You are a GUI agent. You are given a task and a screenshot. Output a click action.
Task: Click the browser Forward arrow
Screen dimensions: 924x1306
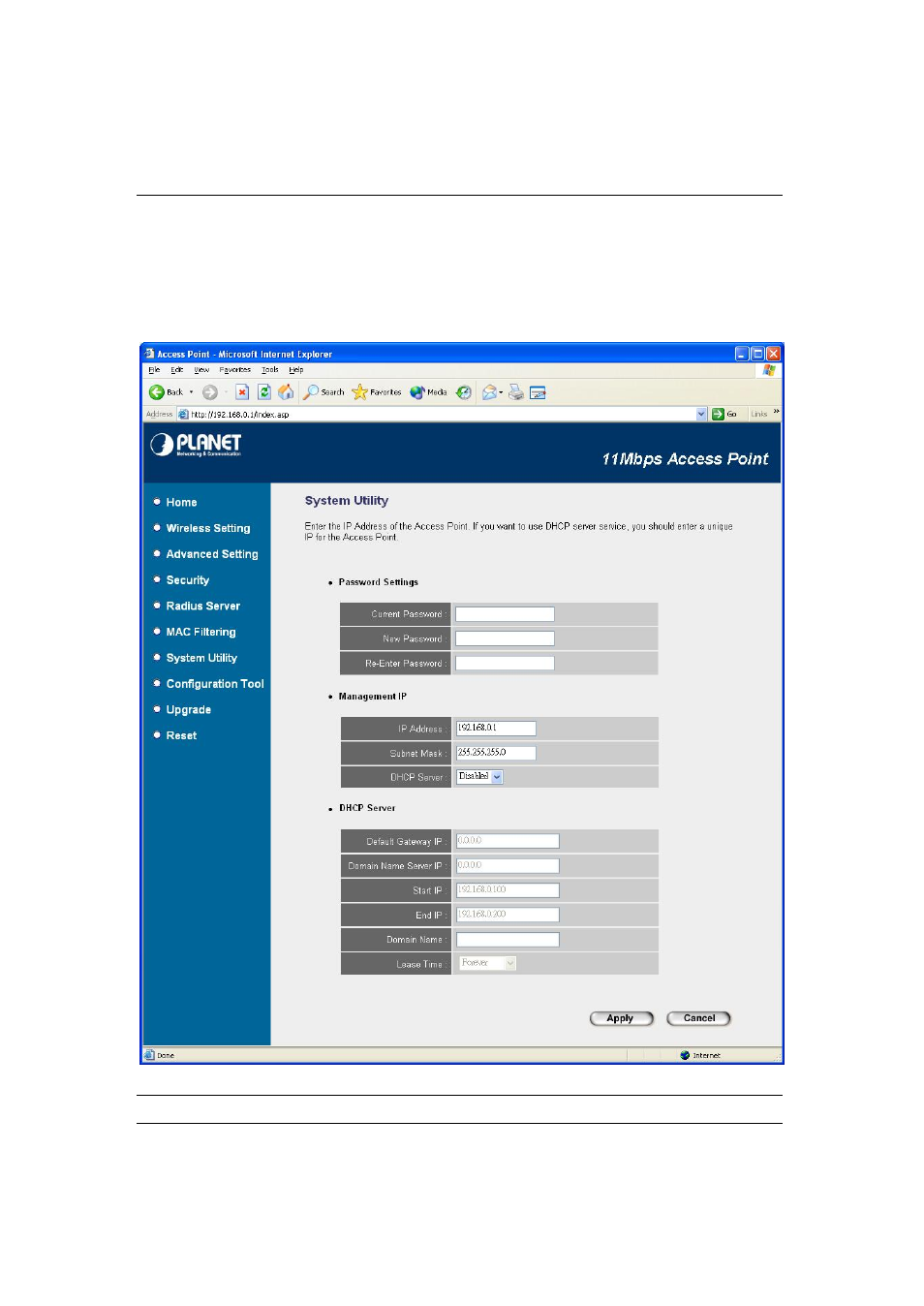209,392
